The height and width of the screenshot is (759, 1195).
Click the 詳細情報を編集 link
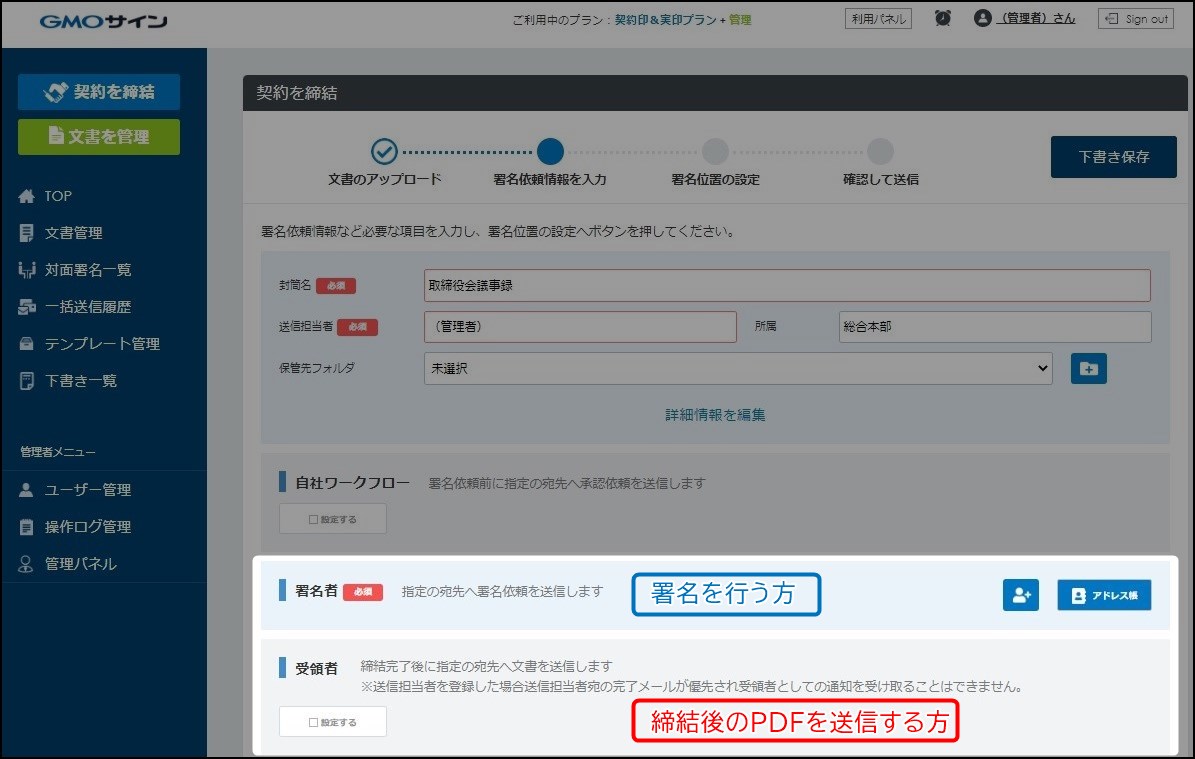tap(715, 415)
